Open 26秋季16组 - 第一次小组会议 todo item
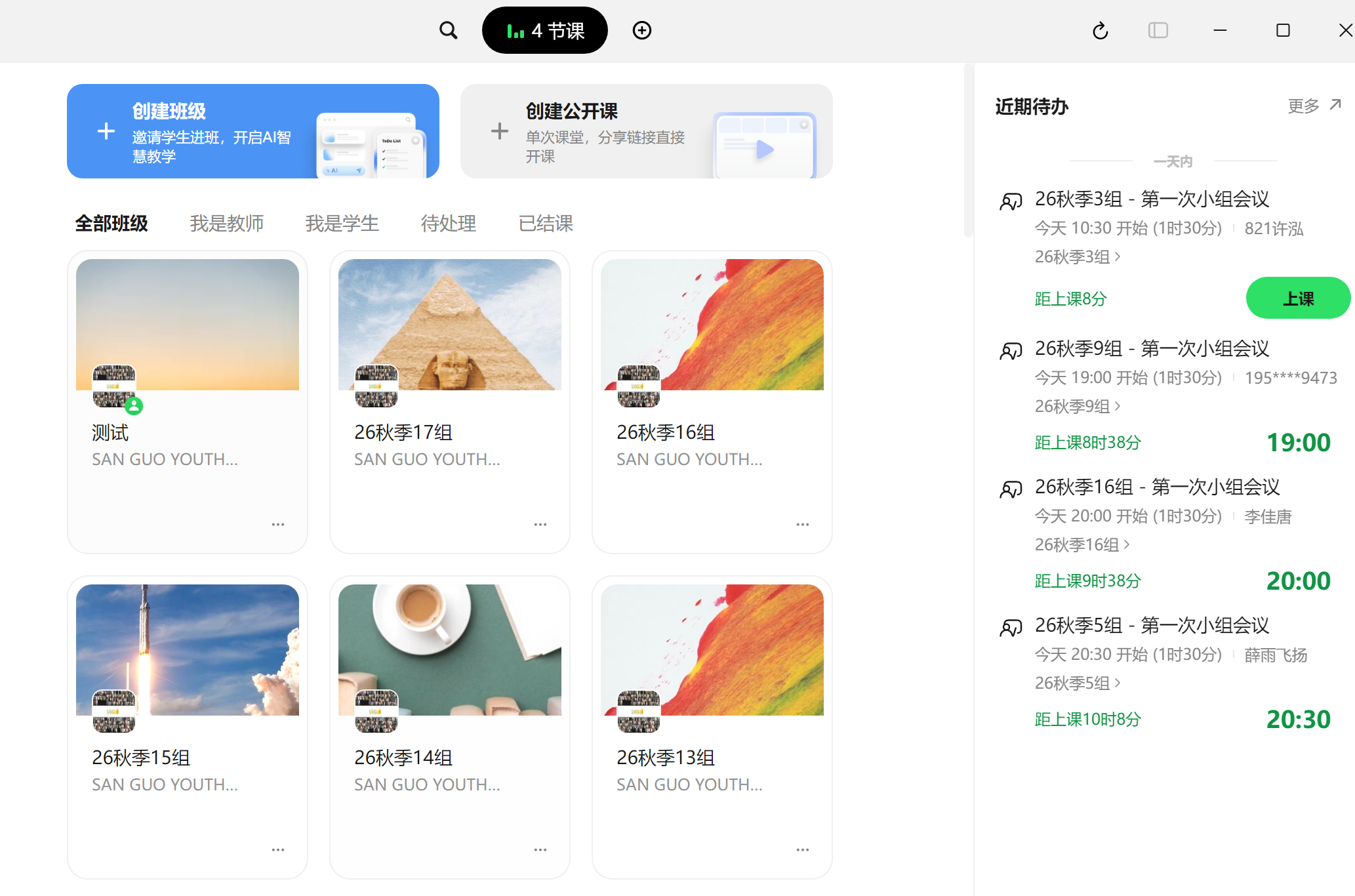1355x896 pixels. 1158,487
